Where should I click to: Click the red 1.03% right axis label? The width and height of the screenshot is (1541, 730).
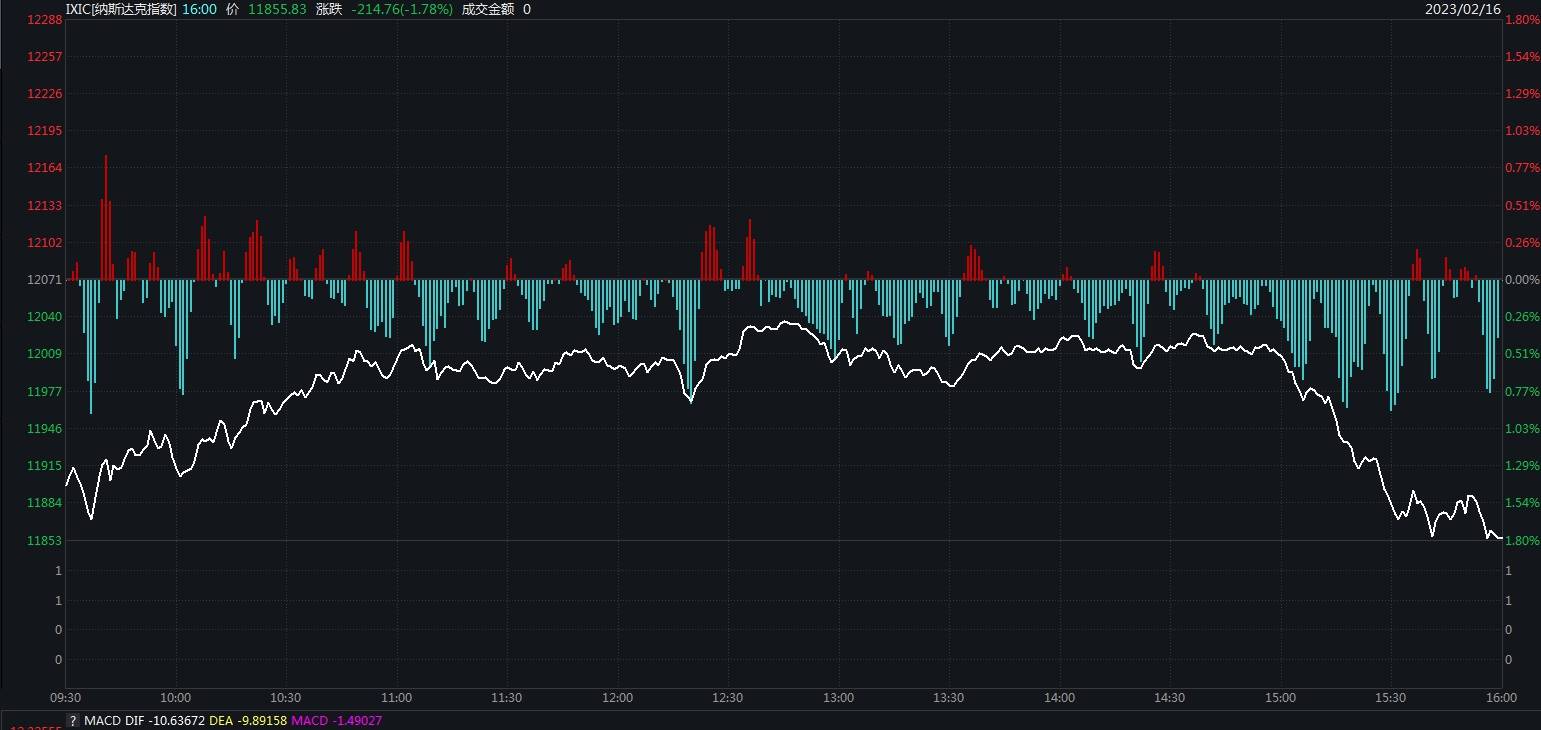1522,131
